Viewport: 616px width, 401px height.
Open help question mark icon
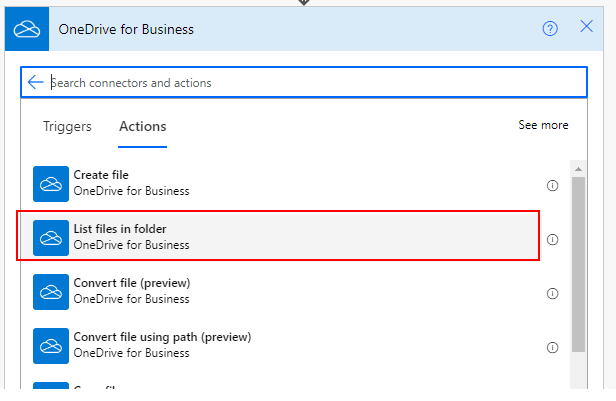pos(550,28)
